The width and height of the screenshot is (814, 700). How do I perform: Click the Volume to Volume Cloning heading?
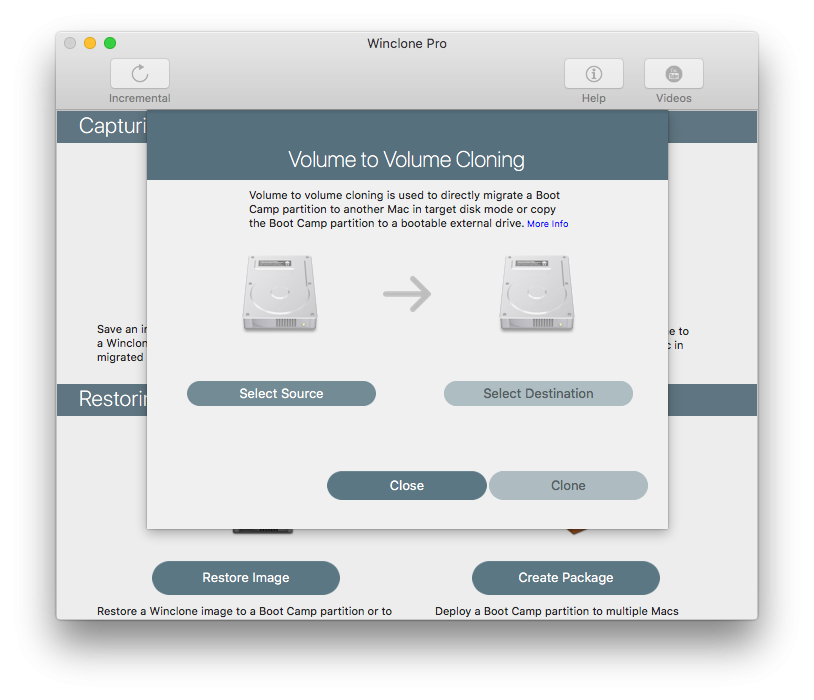pos(406,160)
